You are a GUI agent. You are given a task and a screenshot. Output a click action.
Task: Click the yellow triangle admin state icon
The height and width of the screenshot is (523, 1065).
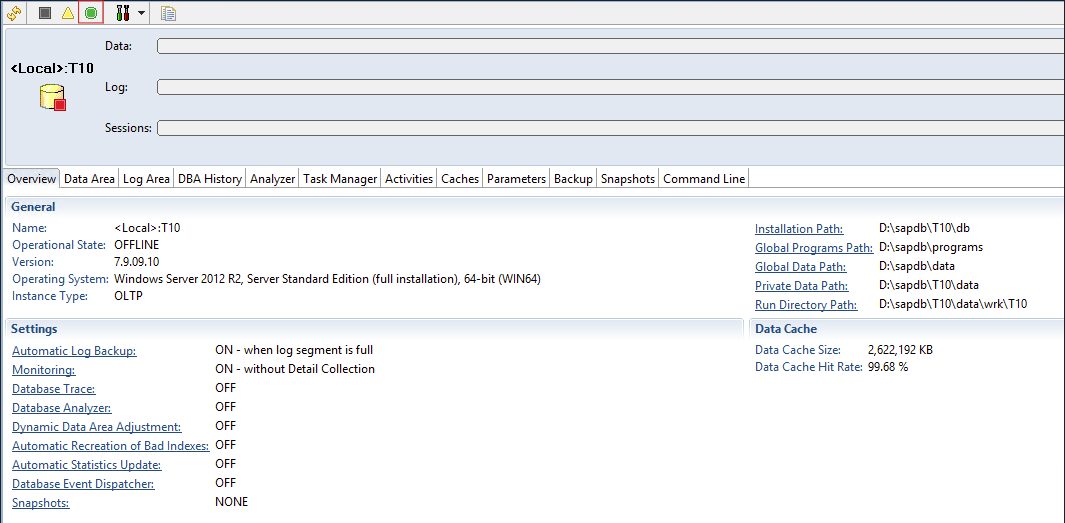click(68, 12)
